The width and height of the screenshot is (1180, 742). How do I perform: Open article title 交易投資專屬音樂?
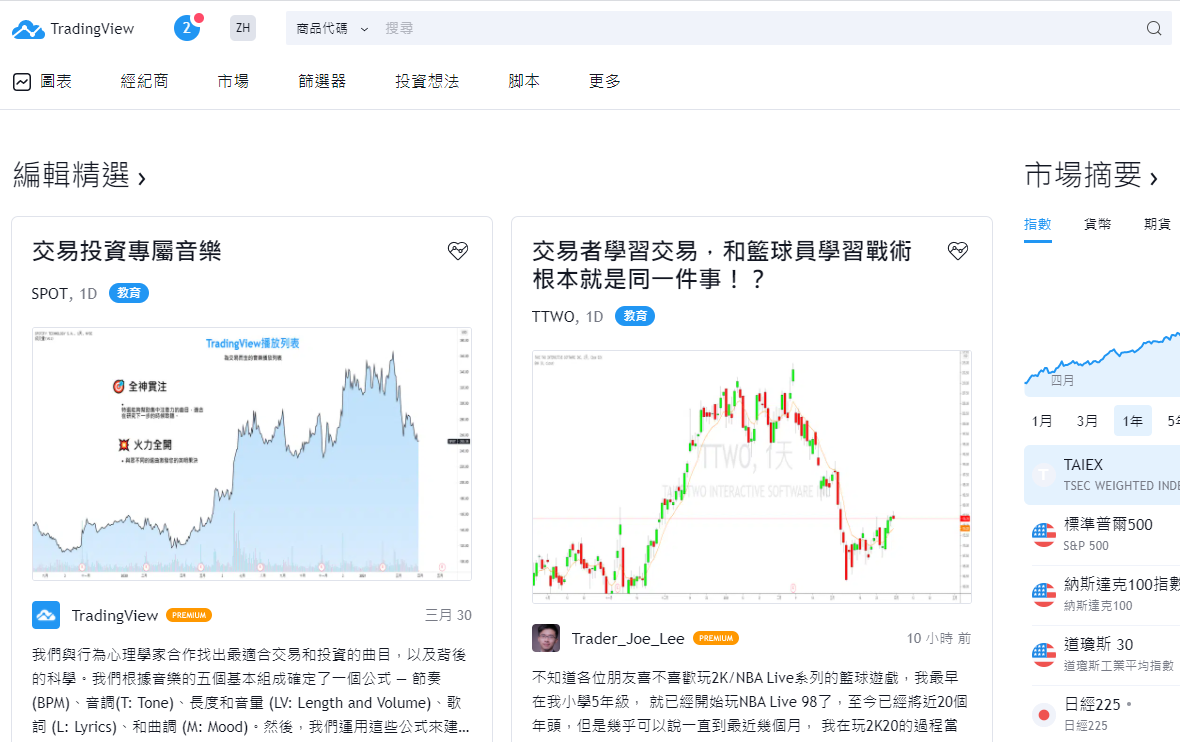(126, 251)
